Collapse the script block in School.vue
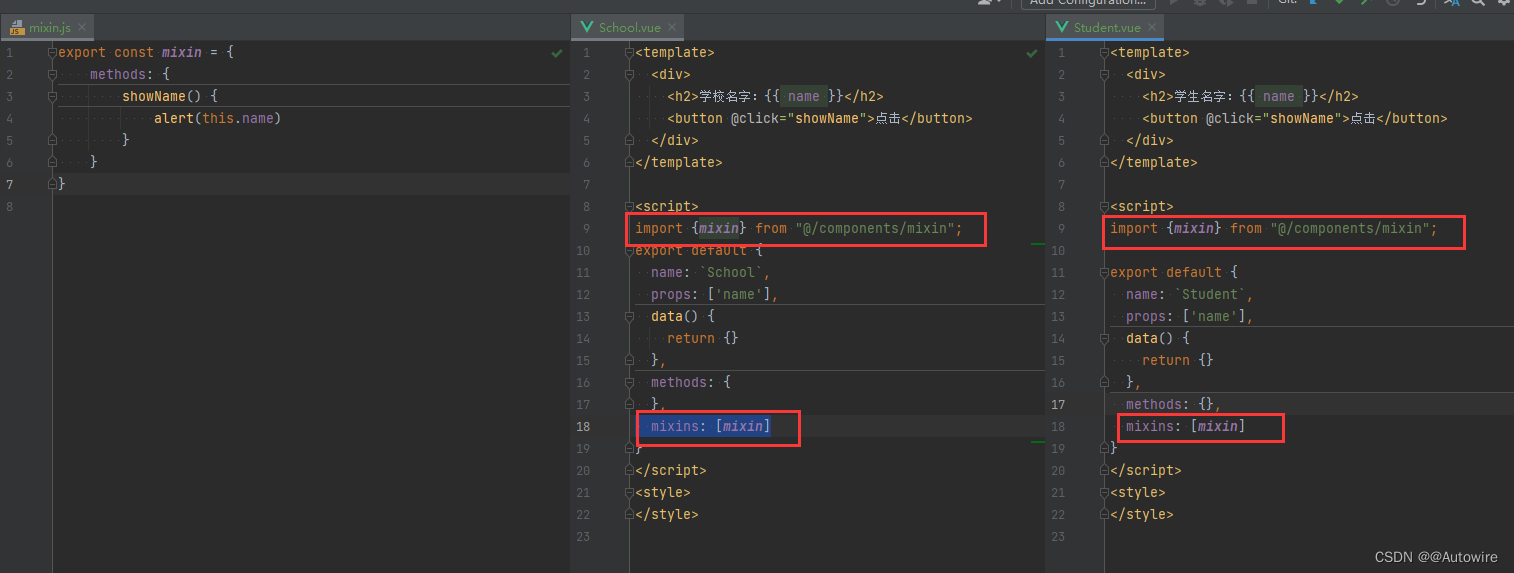Screen dimensions: 1514x573 (629, 206)
